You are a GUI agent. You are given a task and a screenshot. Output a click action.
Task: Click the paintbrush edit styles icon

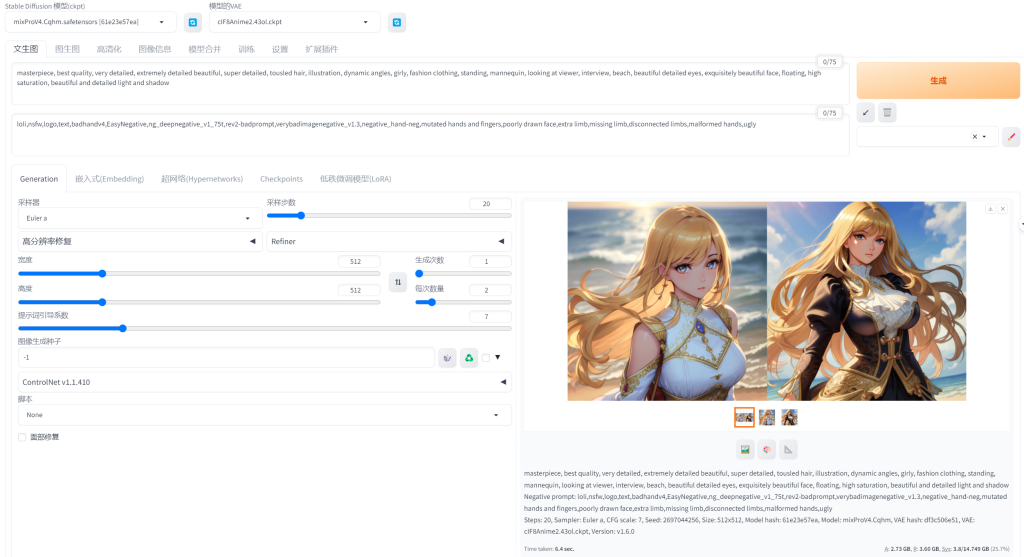pyautogui.click(x=1011, y=137)
